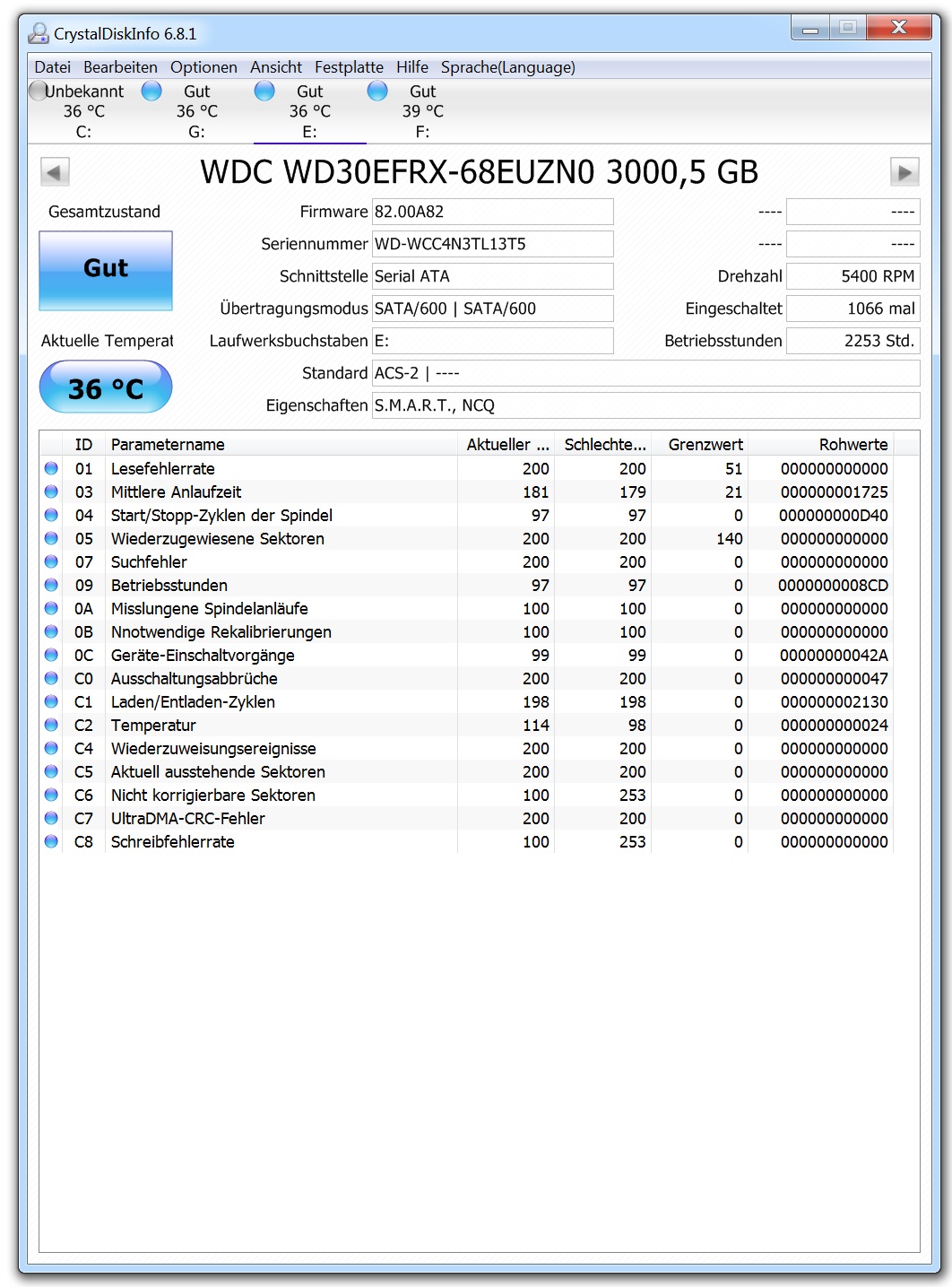
Task: Click status orb for Geräte-Einschaltvorgänge
Action: click(51, 655)
